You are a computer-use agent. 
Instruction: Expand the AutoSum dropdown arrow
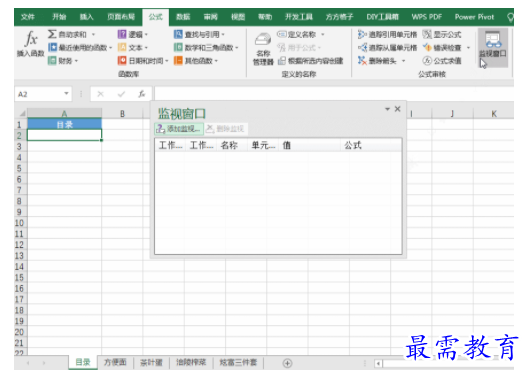click(93, 34)
